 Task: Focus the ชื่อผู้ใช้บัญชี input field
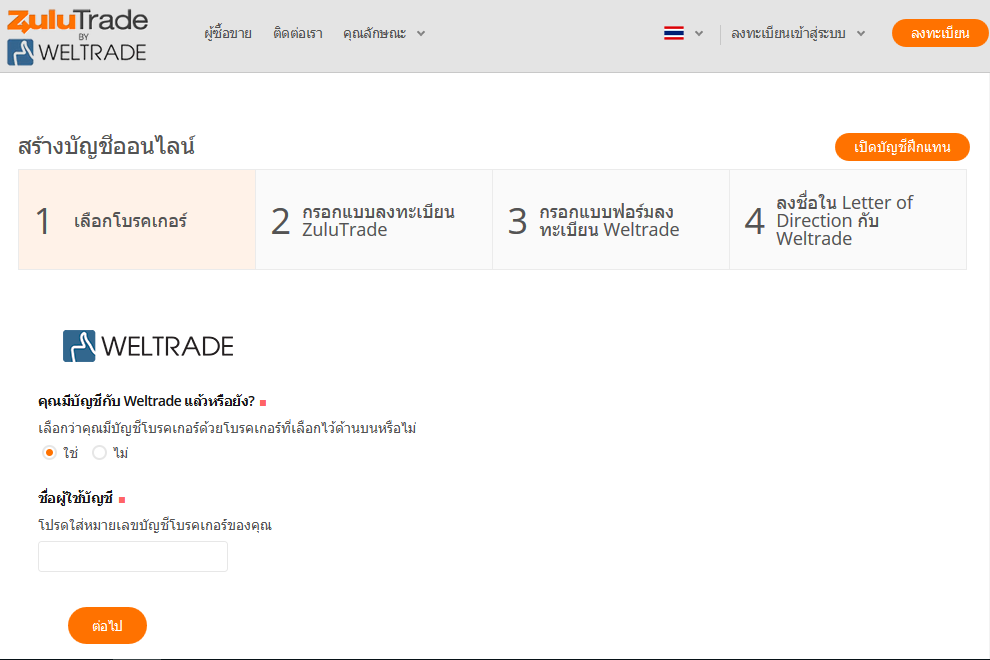[x=133, y=556]
